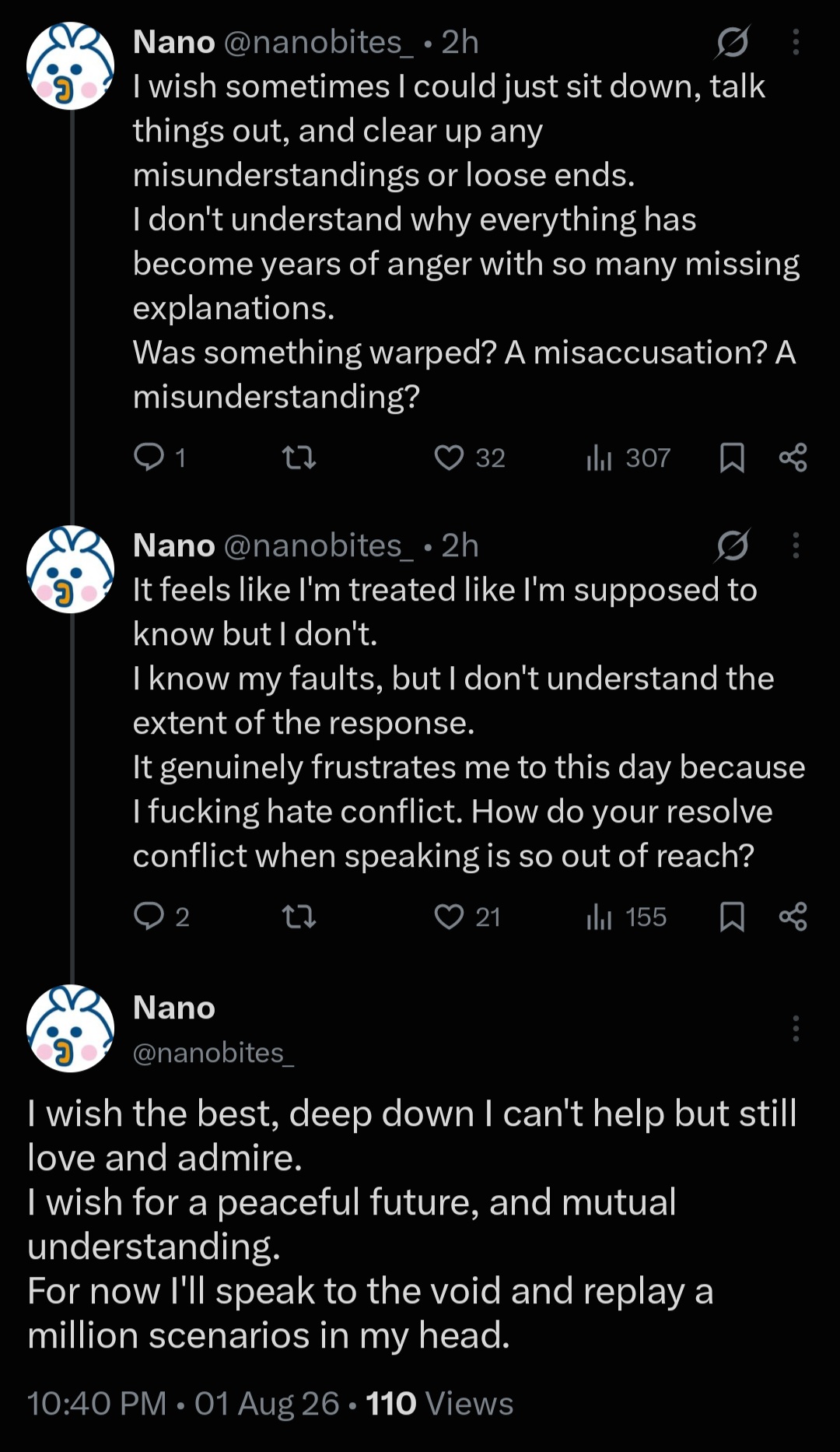Open more options menu on first tweet
The width and height of the screenshot is (840, 1452).
[796, 42]
